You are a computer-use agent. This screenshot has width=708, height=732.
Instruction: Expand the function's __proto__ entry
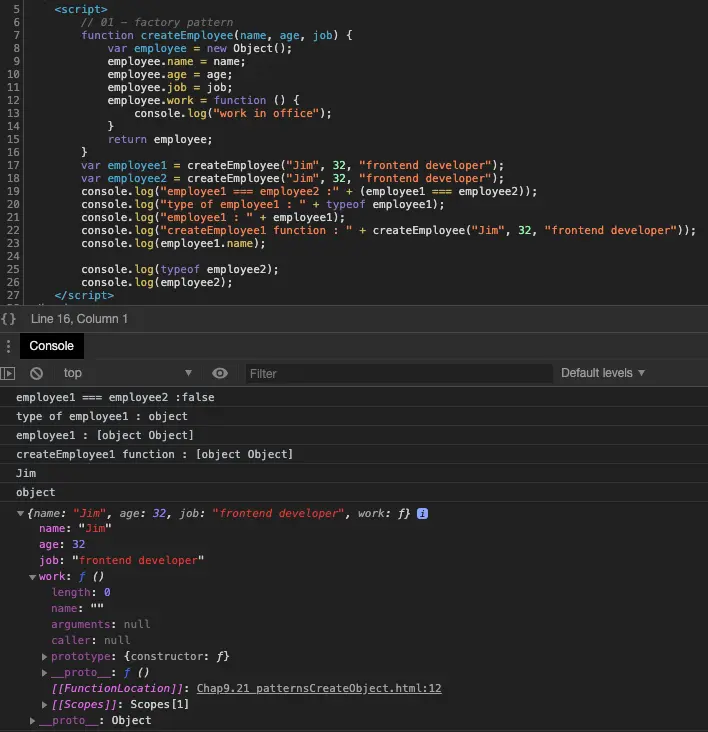[x=44, y=673]
